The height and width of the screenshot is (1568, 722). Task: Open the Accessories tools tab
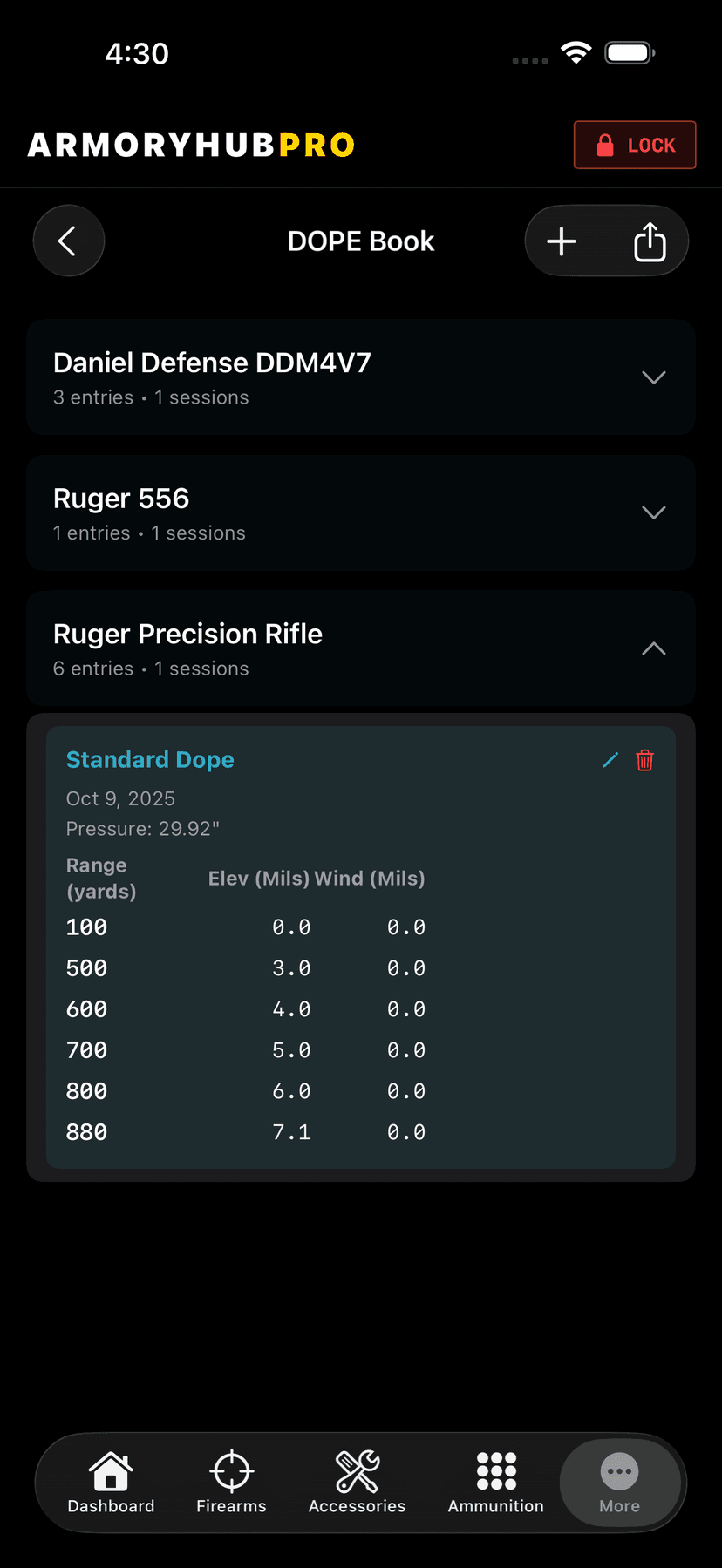click(x=357, y=1483)
